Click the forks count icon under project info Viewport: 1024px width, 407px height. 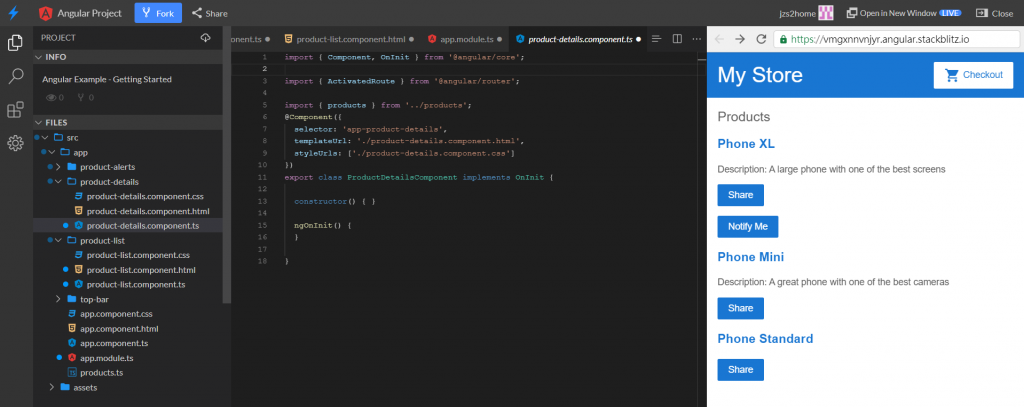coord(81,97)
